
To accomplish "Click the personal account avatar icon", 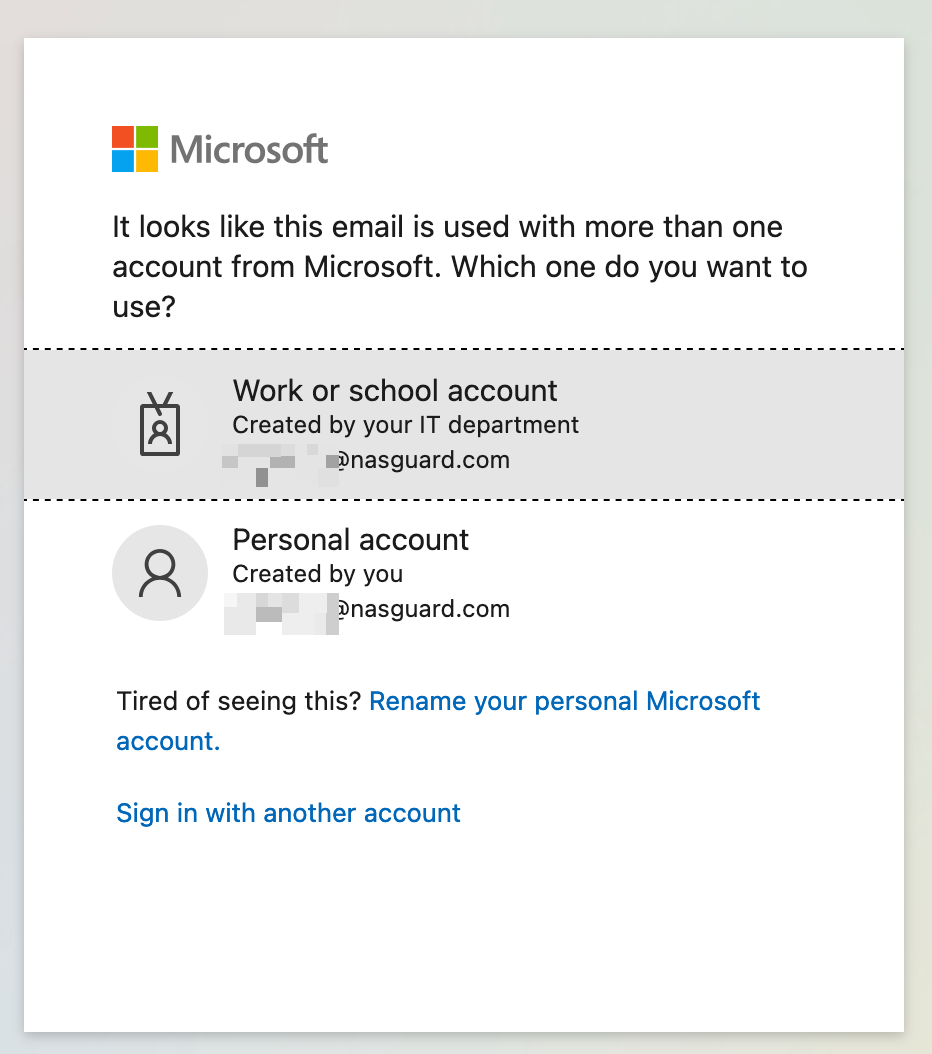I will (160, 573).
